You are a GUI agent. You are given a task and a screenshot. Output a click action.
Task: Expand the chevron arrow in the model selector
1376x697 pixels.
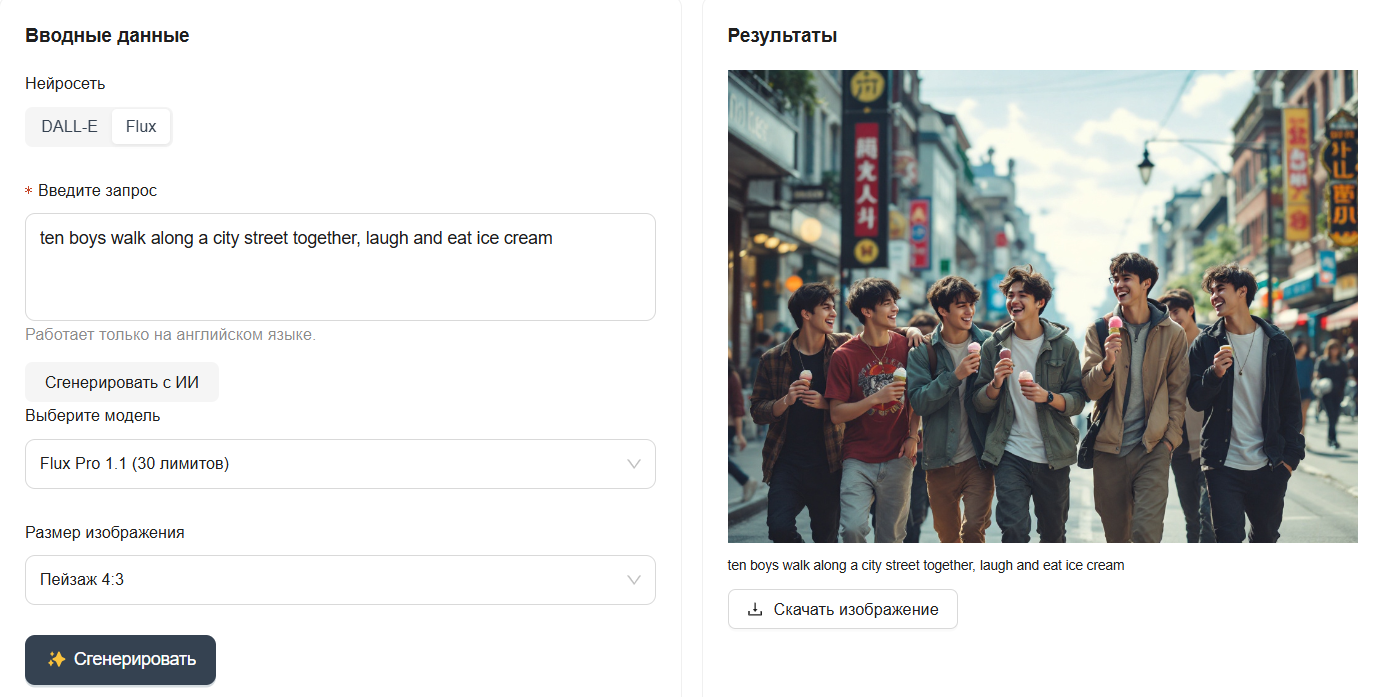pos(633,464)
